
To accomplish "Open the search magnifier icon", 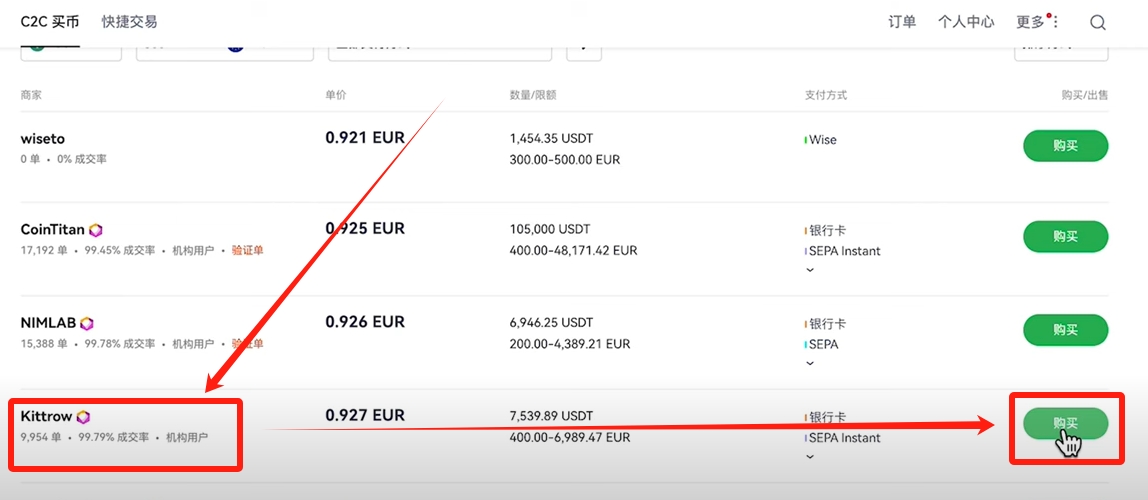I will 1097,23.
